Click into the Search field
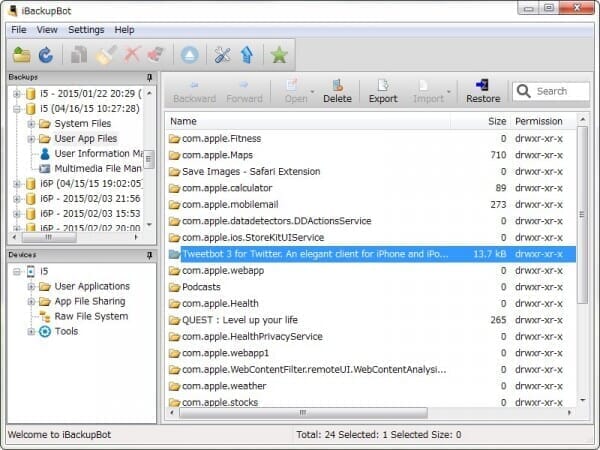 click(x=551, y=91)
